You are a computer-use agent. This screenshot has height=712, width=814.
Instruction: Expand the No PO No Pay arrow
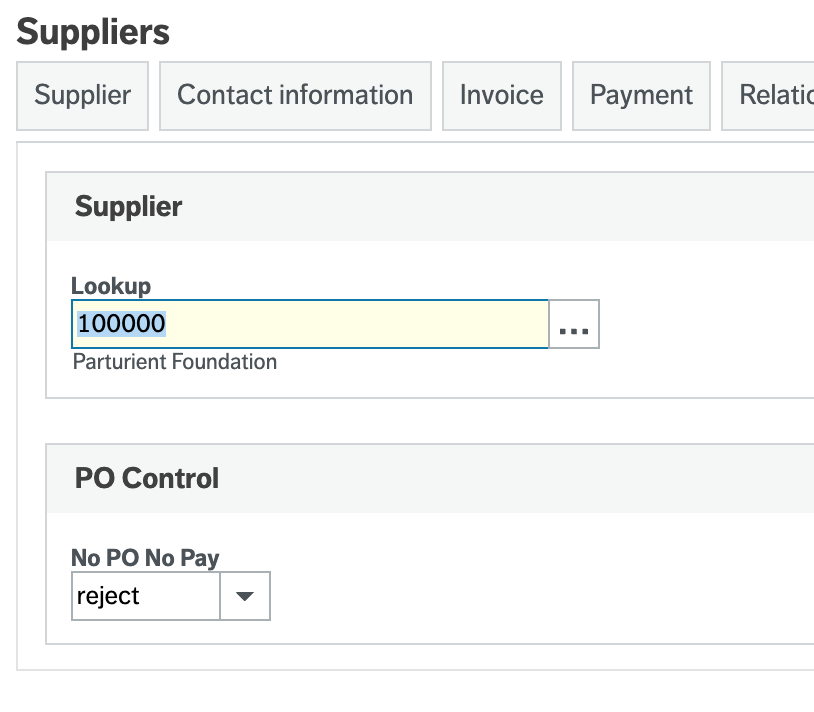click(245, 596)
